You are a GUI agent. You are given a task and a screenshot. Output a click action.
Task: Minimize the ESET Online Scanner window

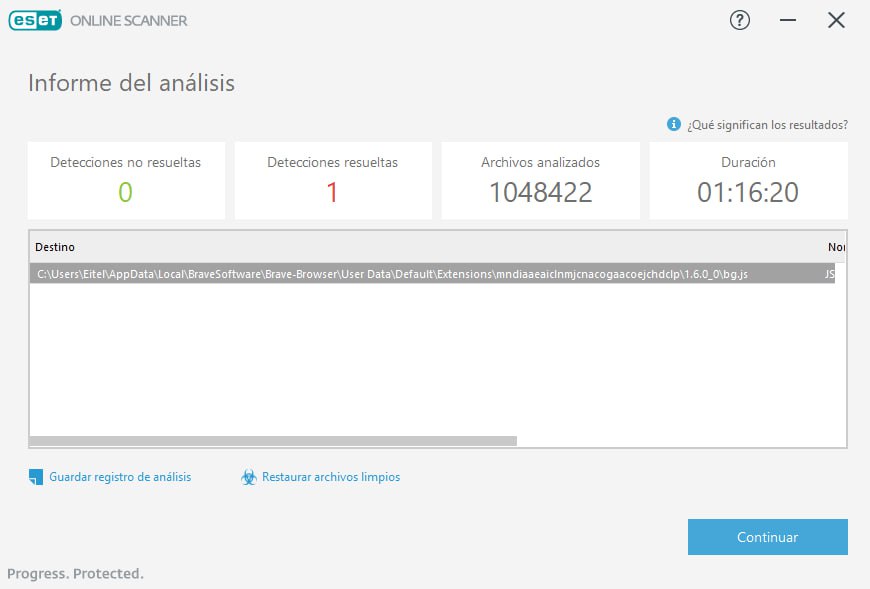point(787,21)
